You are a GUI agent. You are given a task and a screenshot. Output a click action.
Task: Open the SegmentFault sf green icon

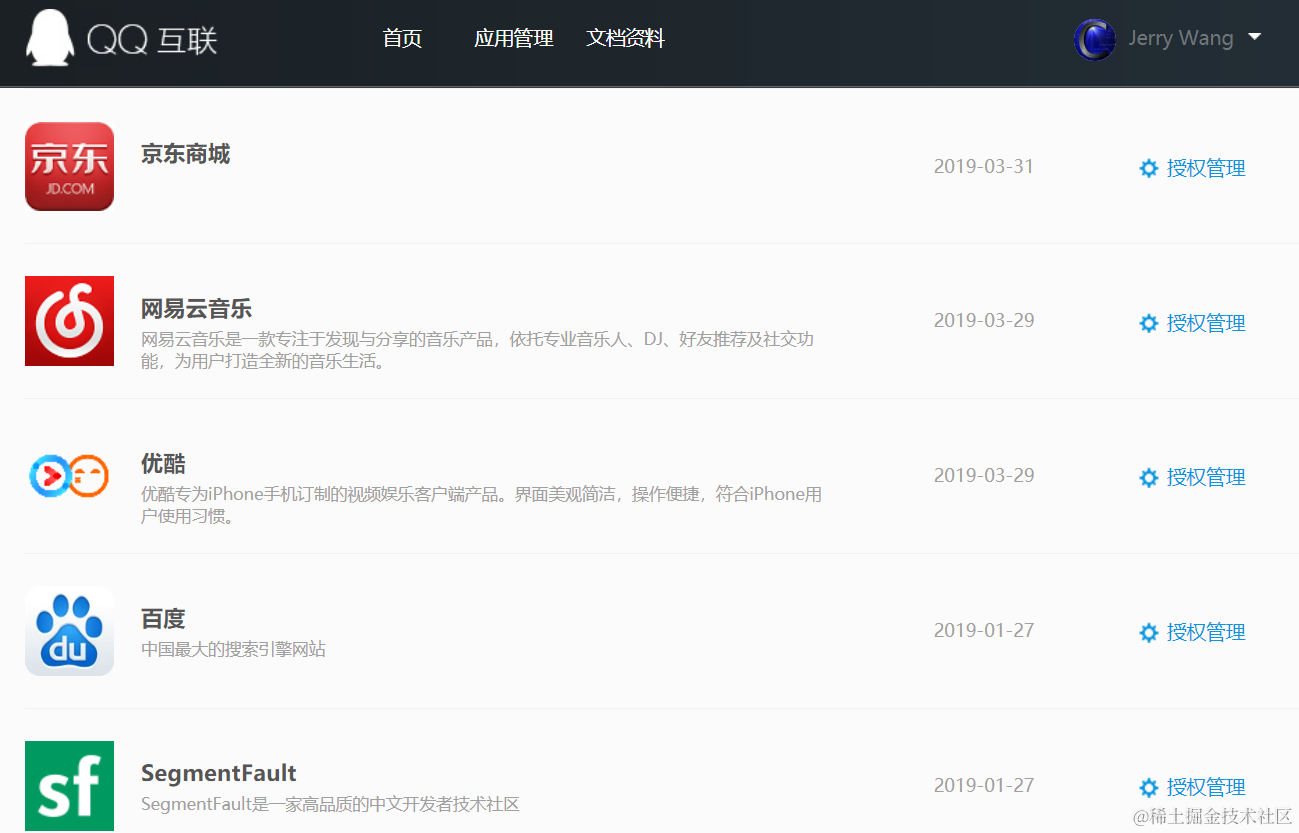[x=69, y=786]
